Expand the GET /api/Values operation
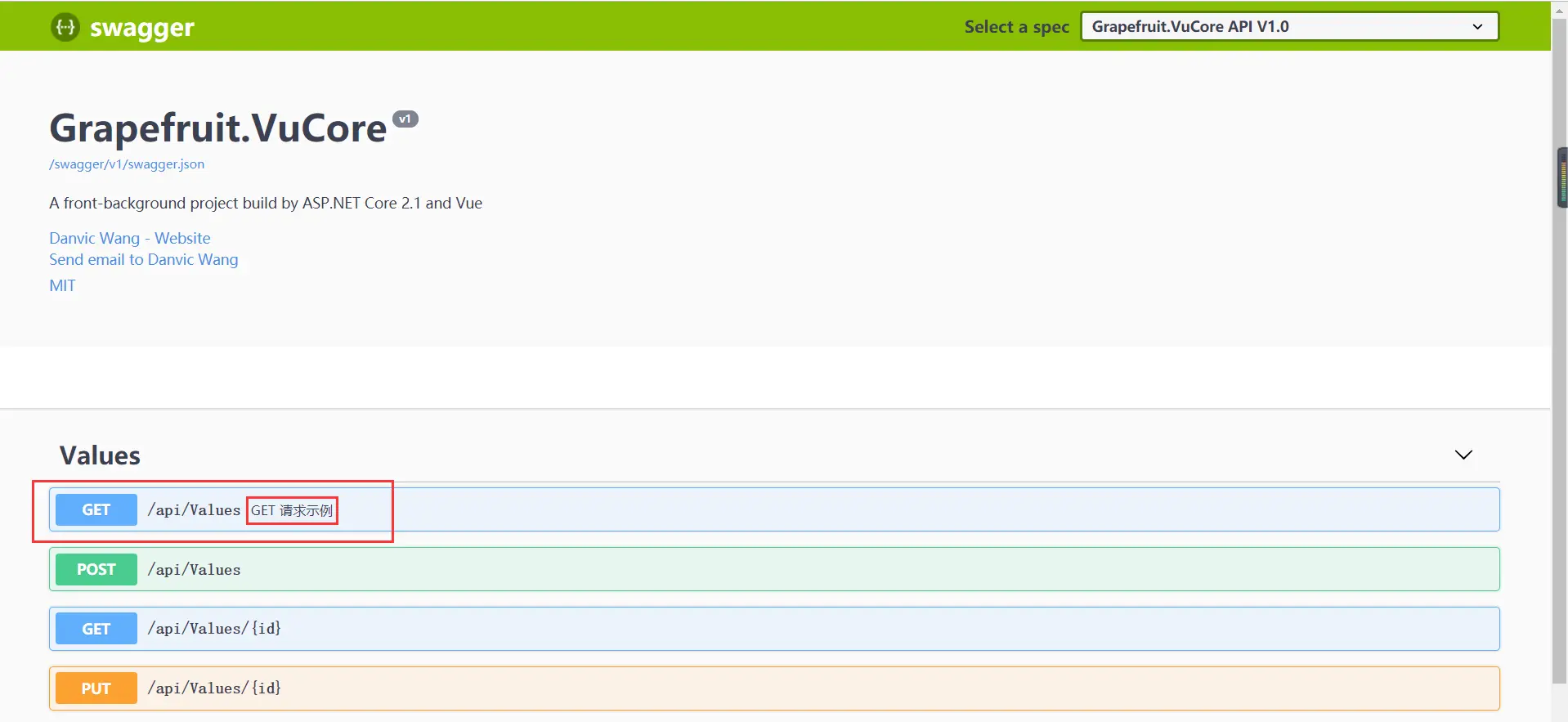This screenshot has width=1568, height=722. pos(774,509)
